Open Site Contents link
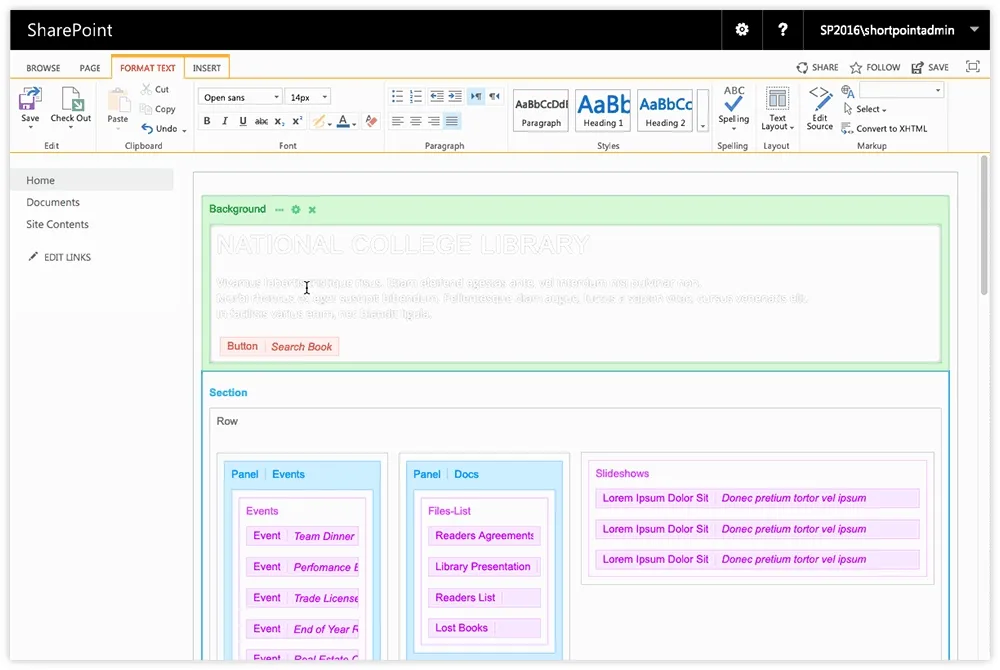Screen dimensions: 1000x670 coord(57,224)
